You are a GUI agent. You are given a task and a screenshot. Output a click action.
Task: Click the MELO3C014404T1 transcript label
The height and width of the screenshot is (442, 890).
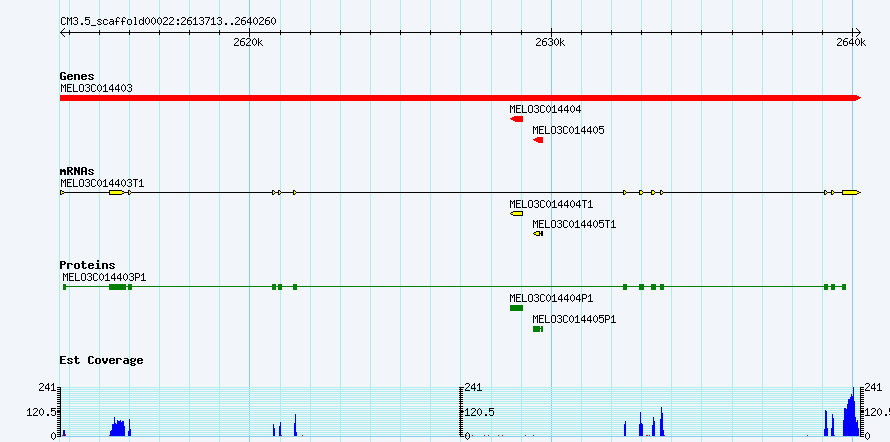[x=551, y=204]
